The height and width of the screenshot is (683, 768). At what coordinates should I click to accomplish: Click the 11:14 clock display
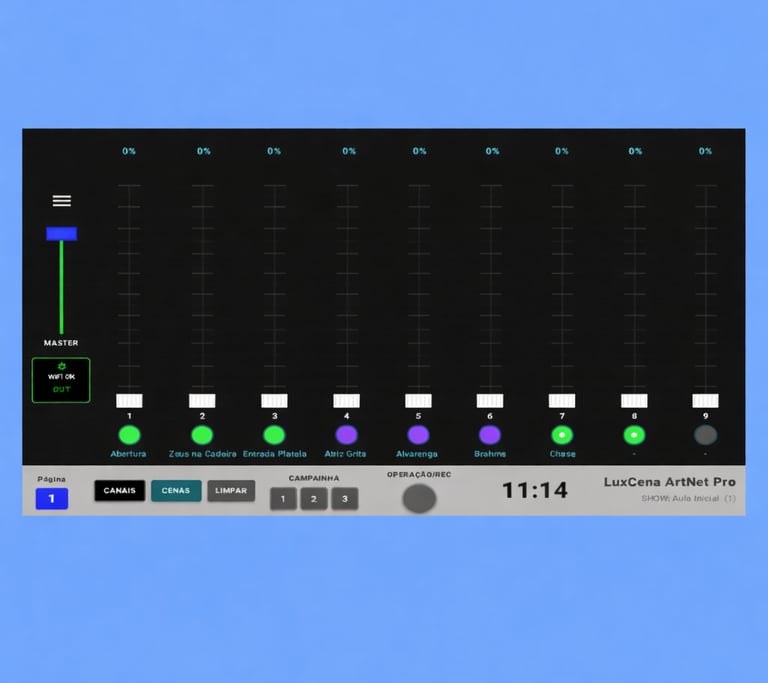point(535,490)
